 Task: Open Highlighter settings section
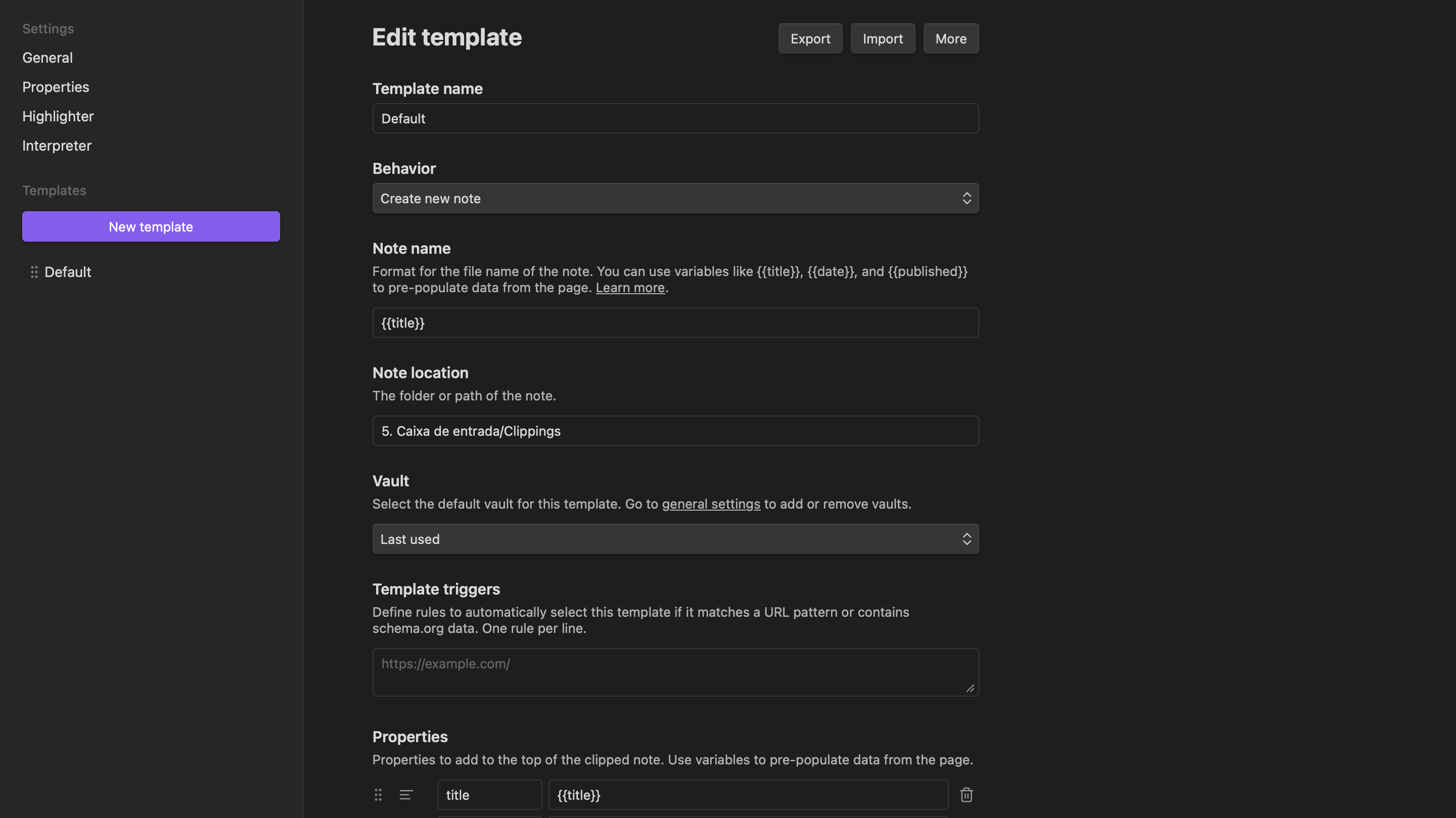tap(58, 116)
